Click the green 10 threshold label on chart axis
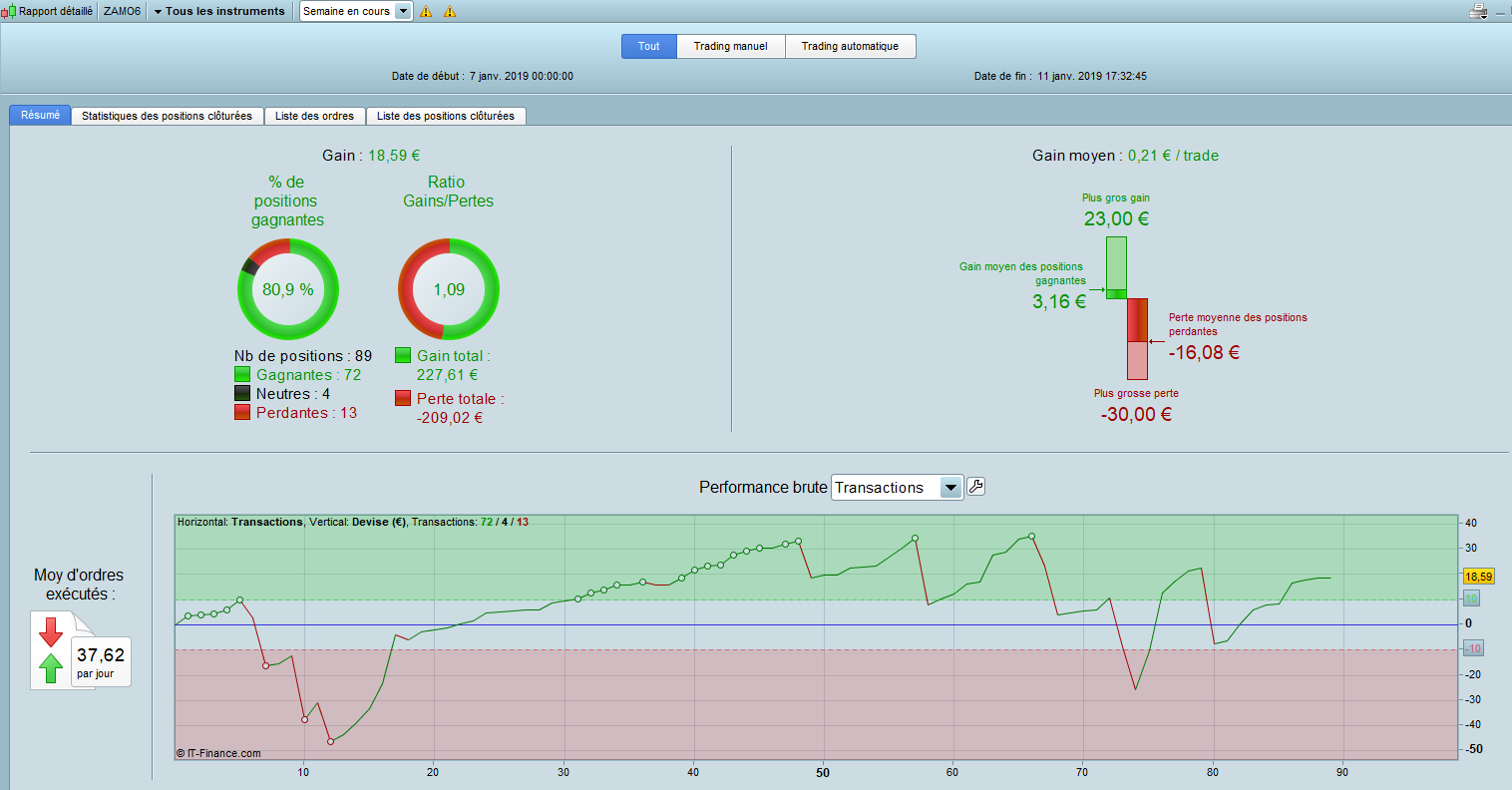This screenshot has height=790, width=1512. (1471, 598)
